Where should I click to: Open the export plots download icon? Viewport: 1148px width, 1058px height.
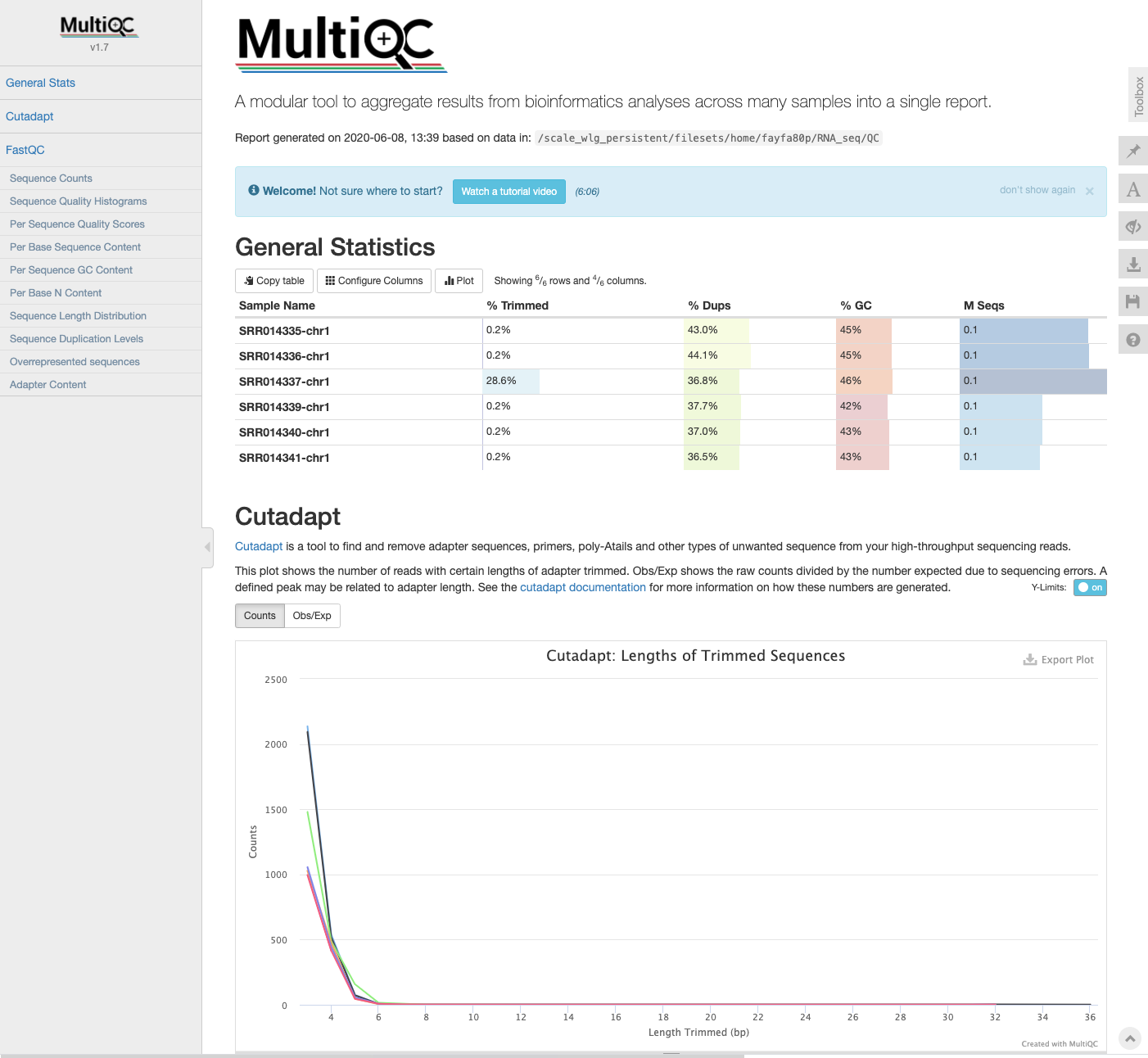click(1133, 264)
